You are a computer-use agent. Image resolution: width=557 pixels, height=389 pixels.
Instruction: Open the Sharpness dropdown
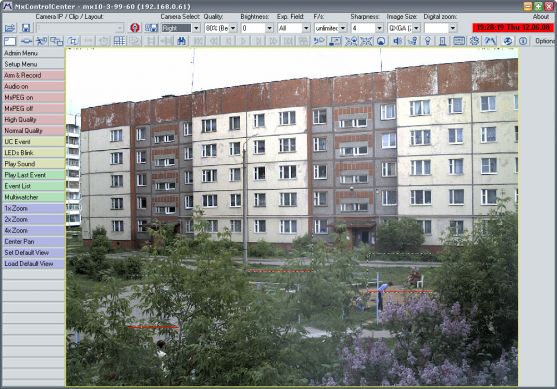379,28
